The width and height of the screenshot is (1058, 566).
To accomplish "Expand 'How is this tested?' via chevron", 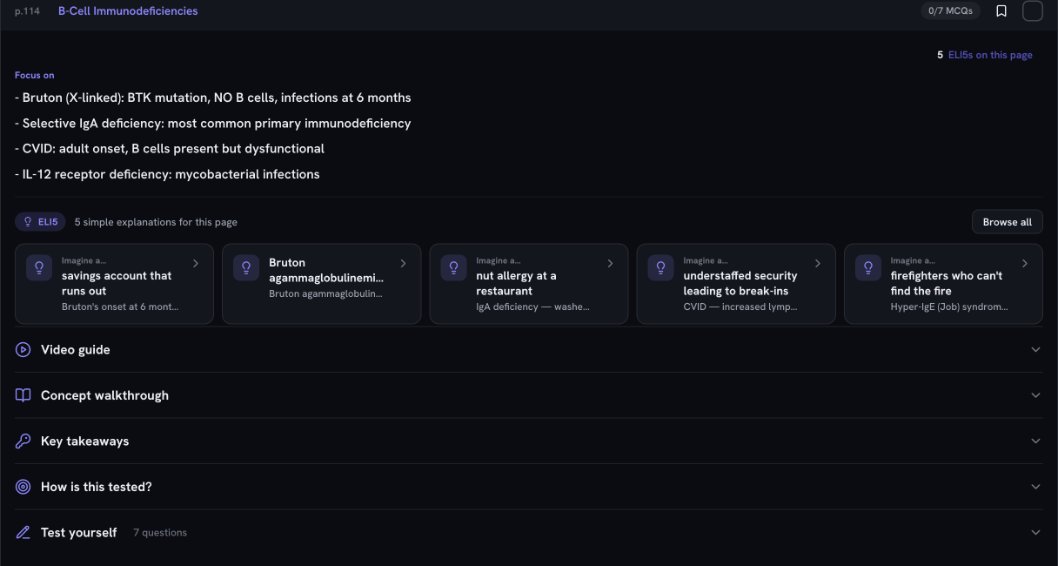I will pyautogui.click(x=1035, y=486).
